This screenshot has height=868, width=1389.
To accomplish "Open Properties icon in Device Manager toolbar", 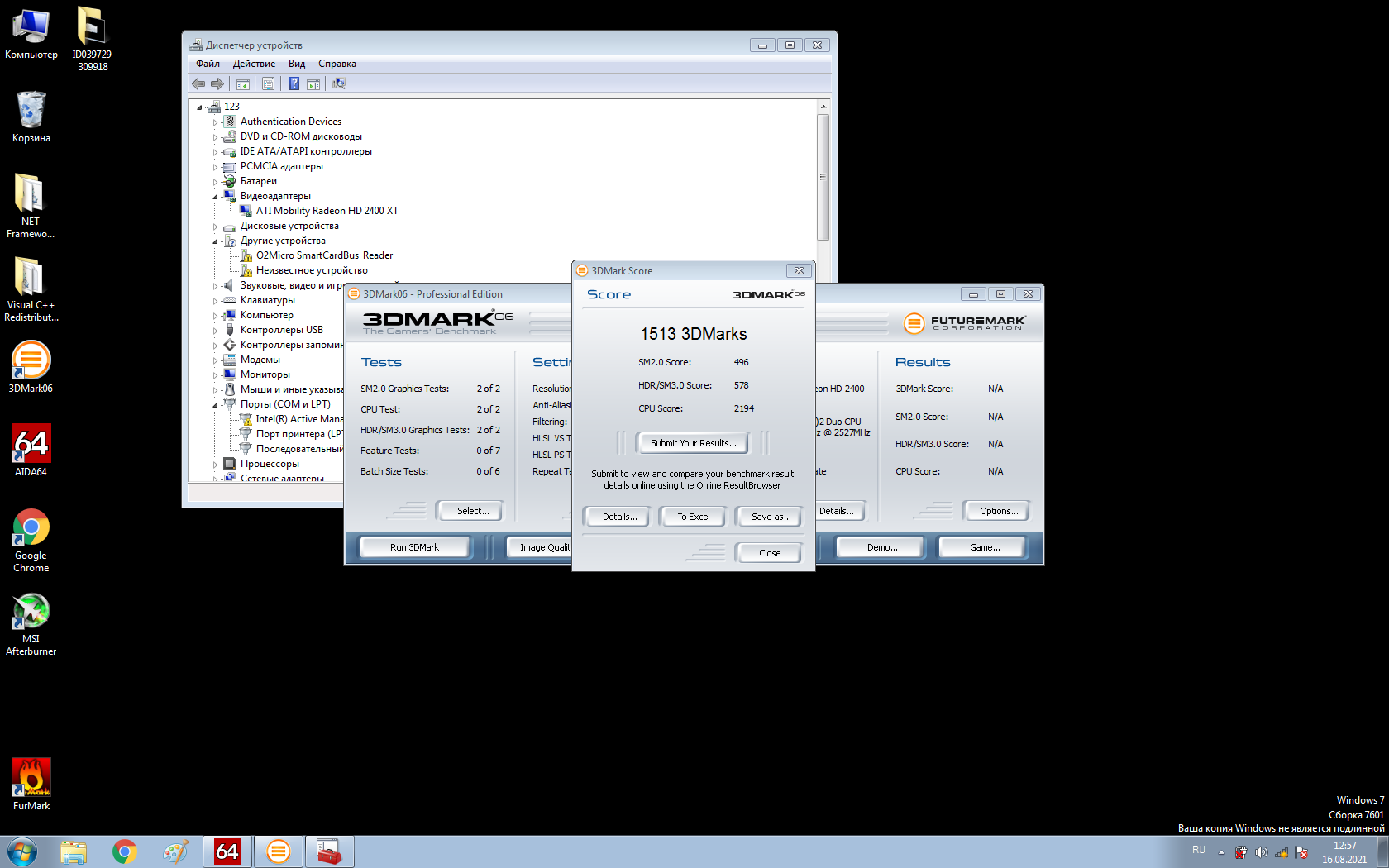I will (268, 83).
